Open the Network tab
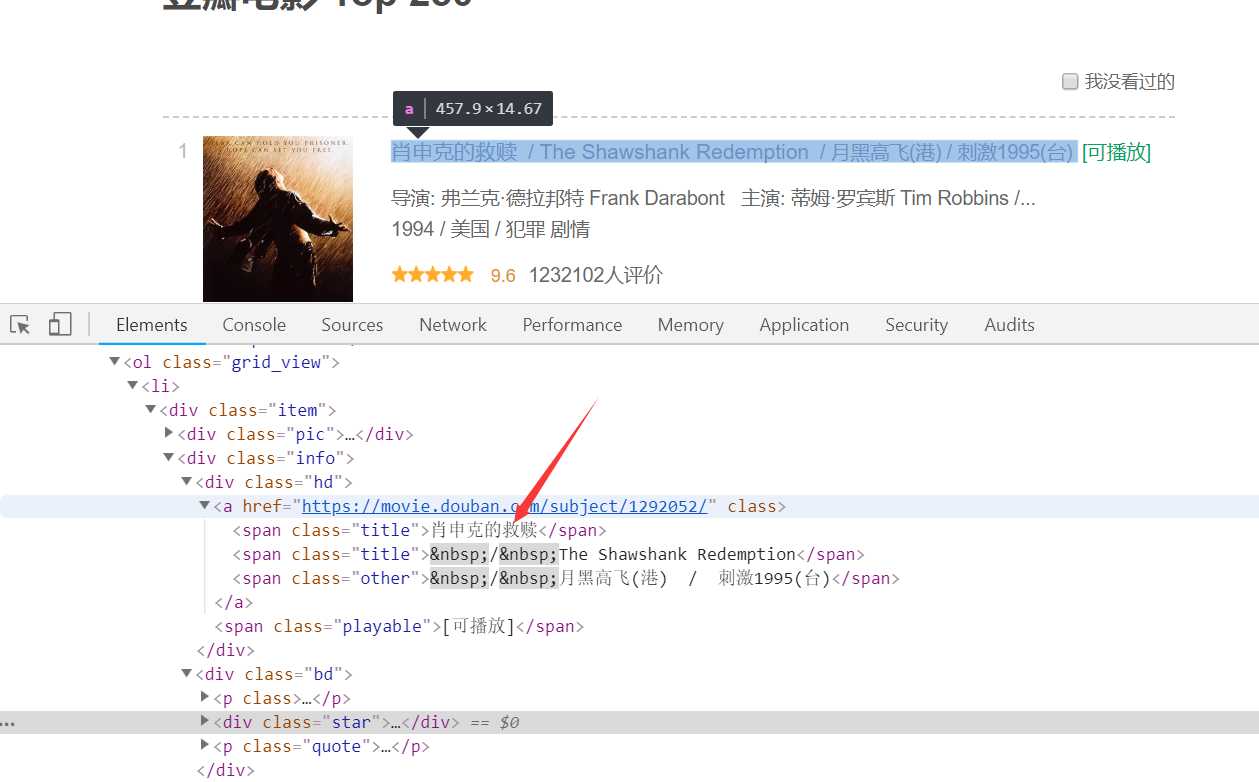 [x=453, y=325]
